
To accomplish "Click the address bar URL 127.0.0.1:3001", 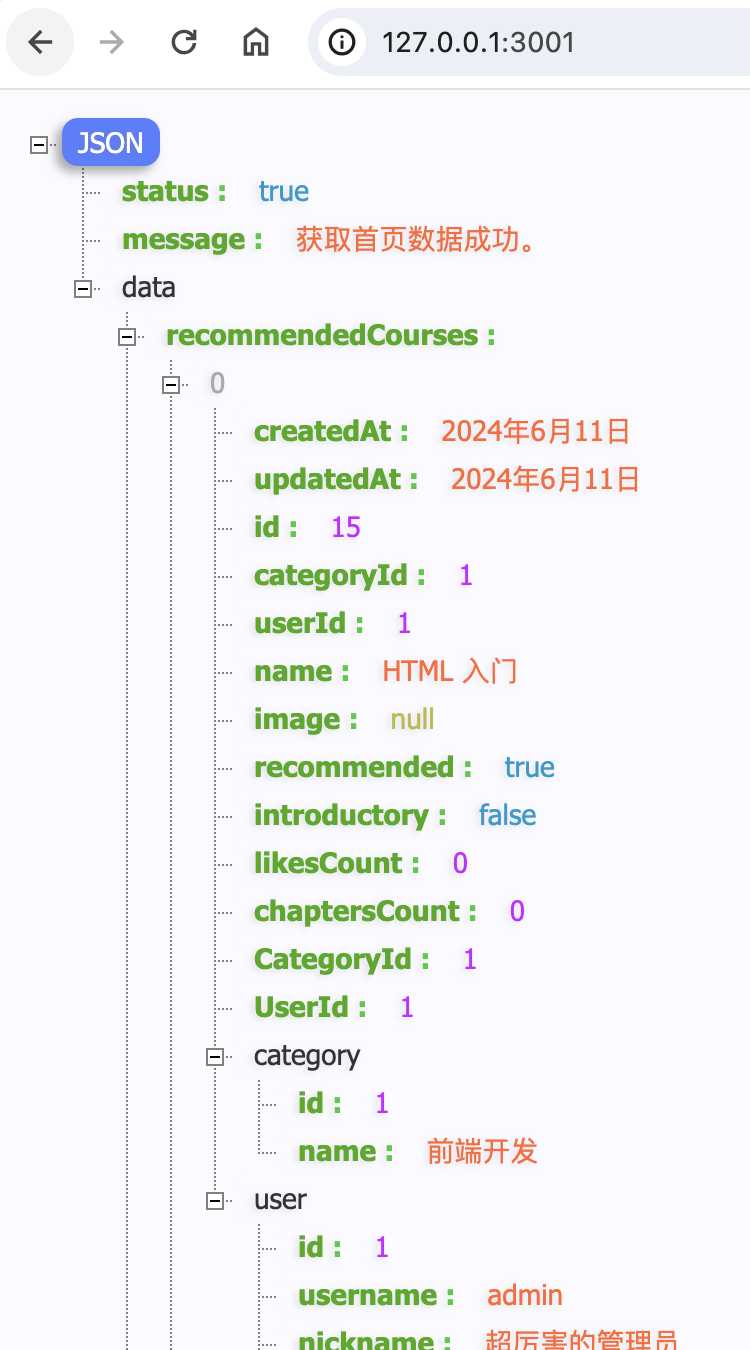I will click(478, 42).
